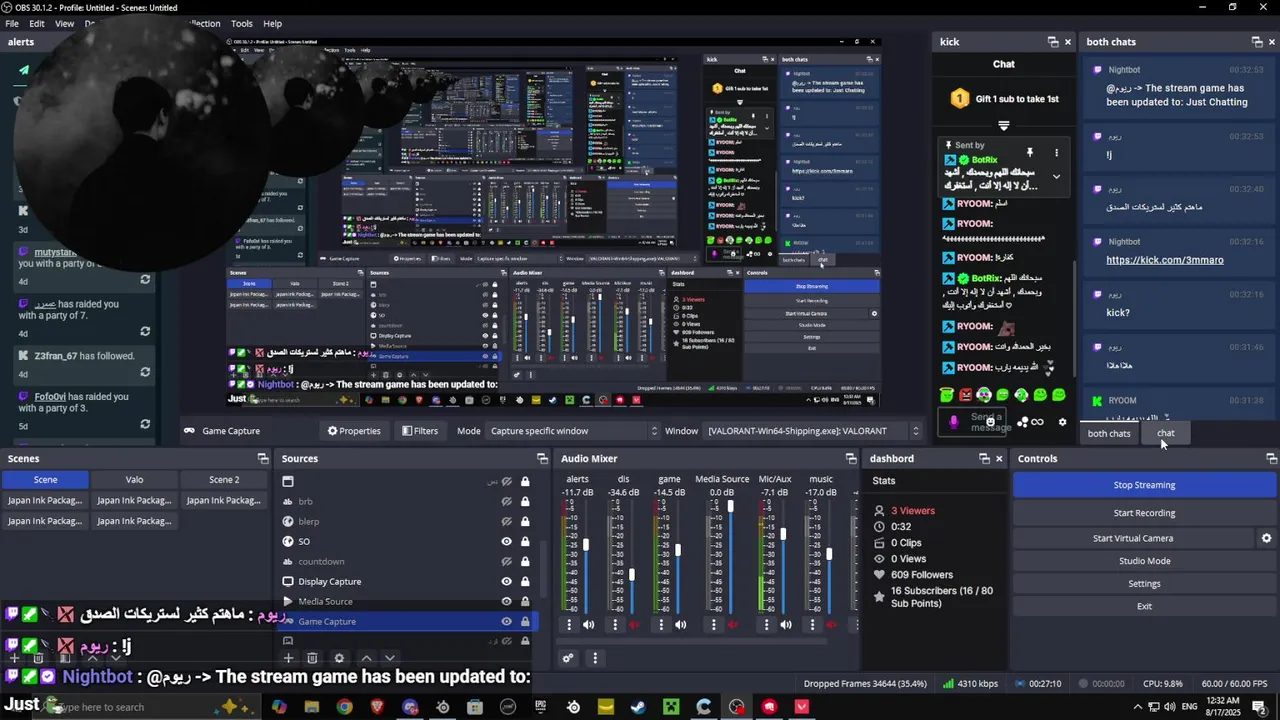Hide the Display Capture source
This screenshot has width=1280, height=720.
[506, 581]
